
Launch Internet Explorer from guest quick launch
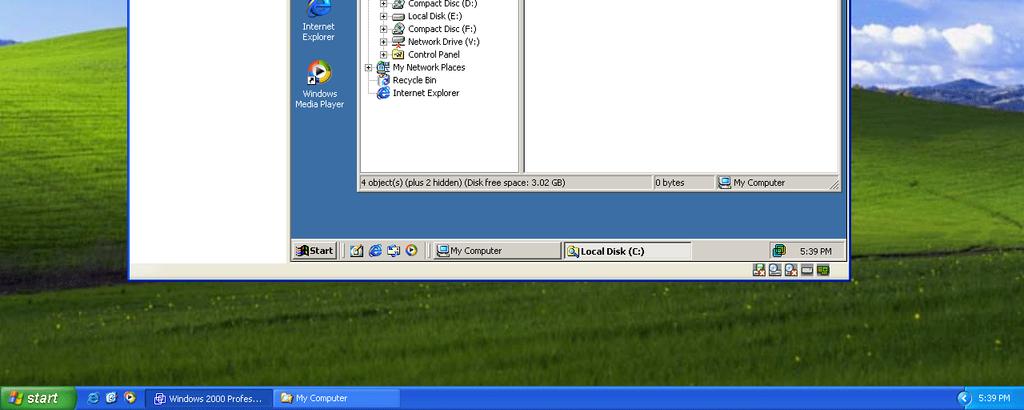coord(375,251)
